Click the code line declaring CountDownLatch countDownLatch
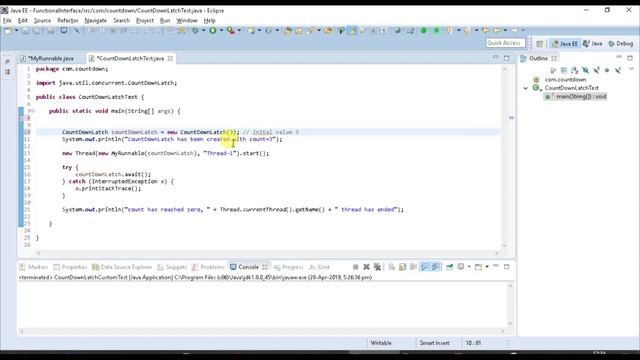 click(267, 132)
